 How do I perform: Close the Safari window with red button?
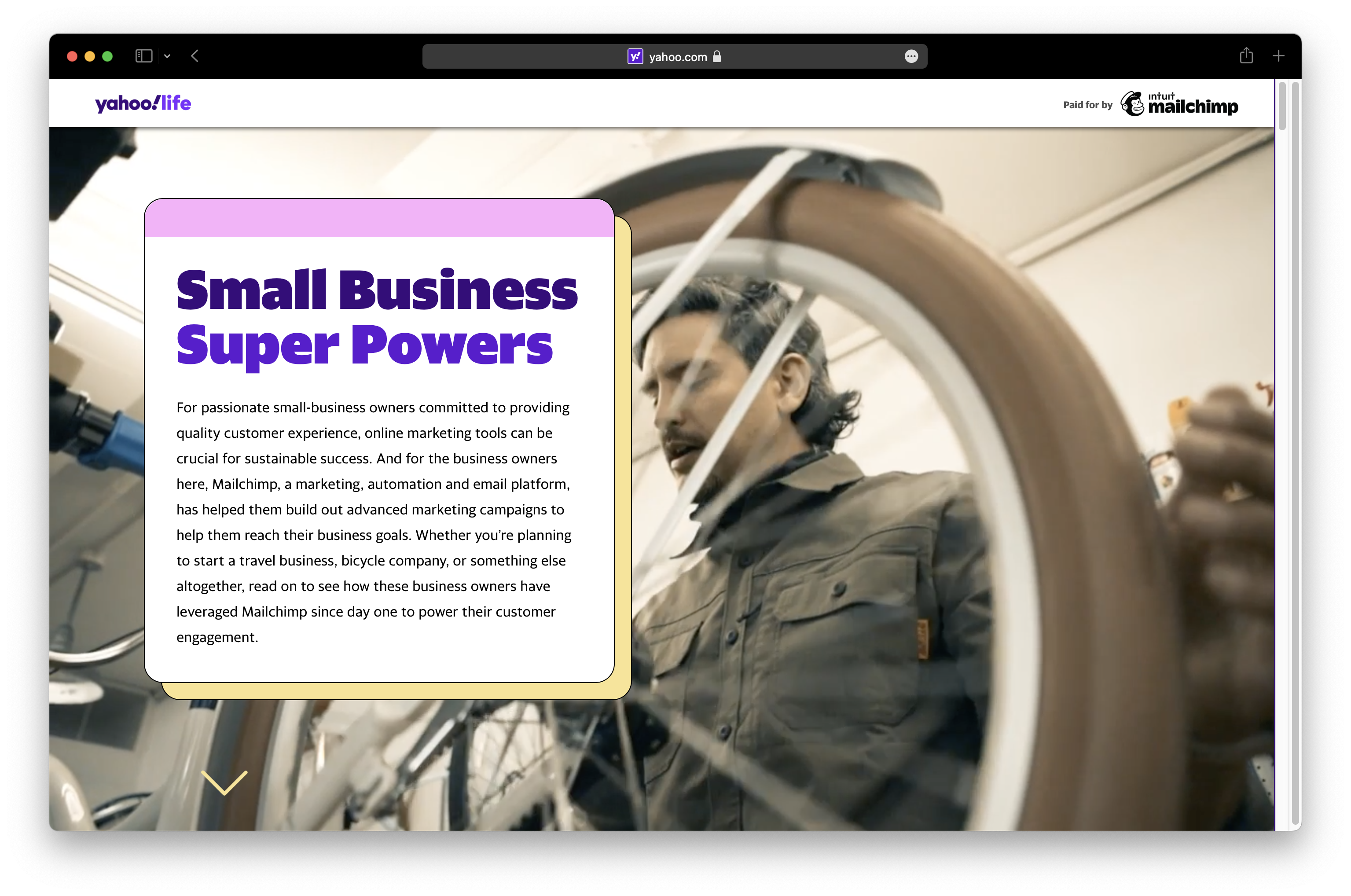click(x=72, y=56)
